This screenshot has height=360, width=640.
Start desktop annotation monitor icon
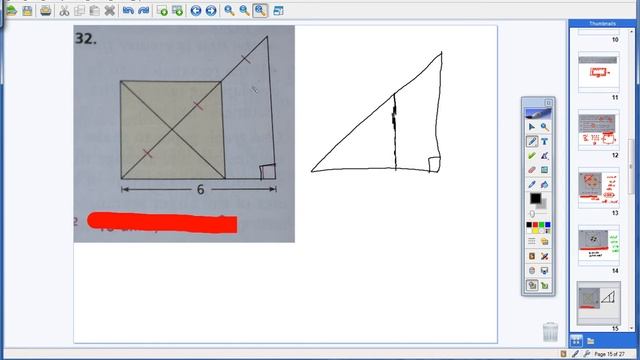(544, 271)
